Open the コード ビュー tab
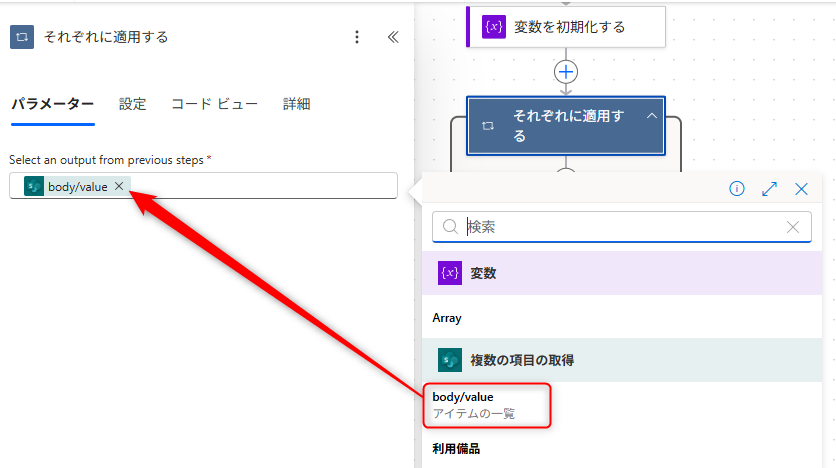The height and width of the screenshot is (468, 836). (x=214, y=104)
